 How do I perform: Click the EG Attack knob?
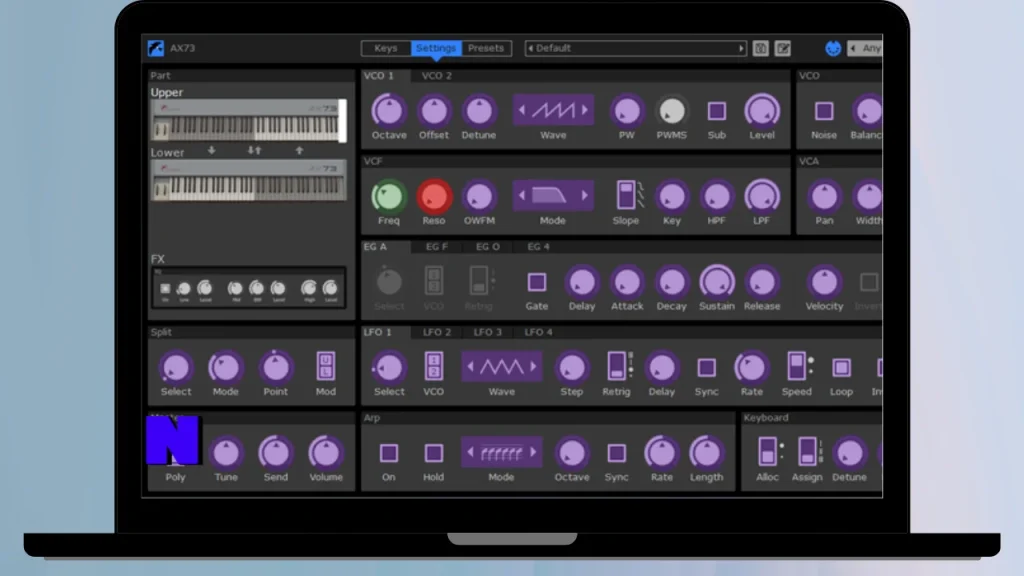click(x=627, y=281)
